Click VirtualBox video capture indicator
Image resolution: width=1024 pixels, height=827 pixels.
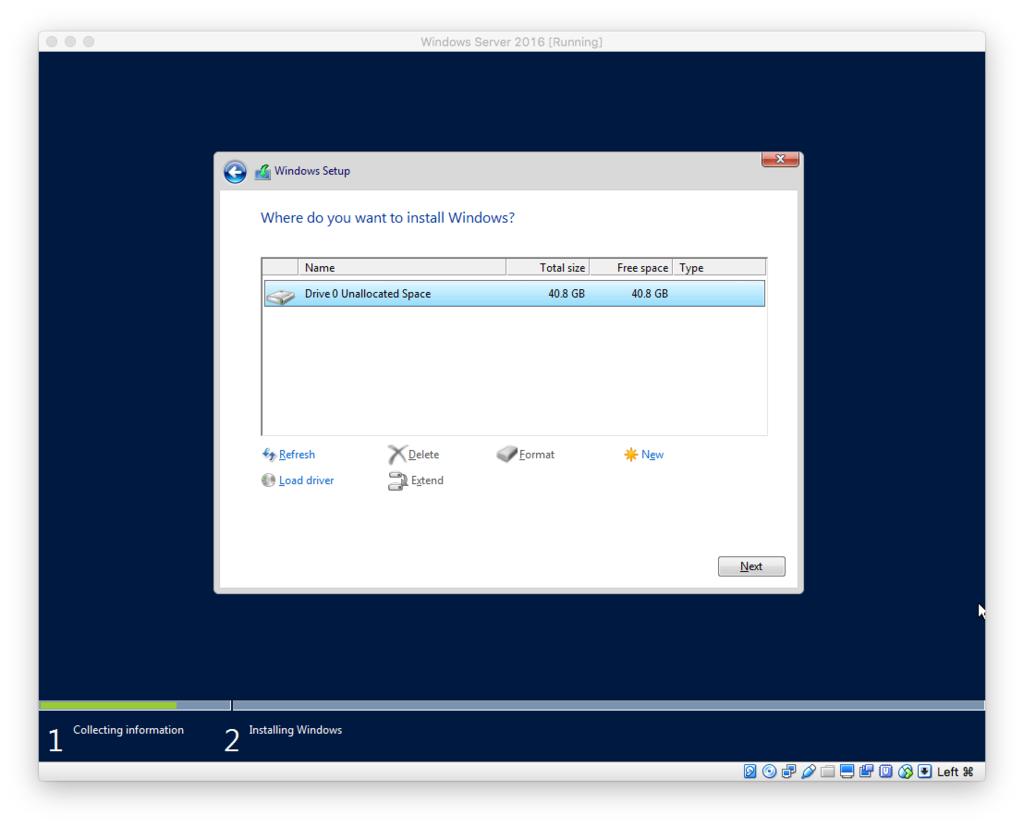pyautogui.click(x=867, y=771)
